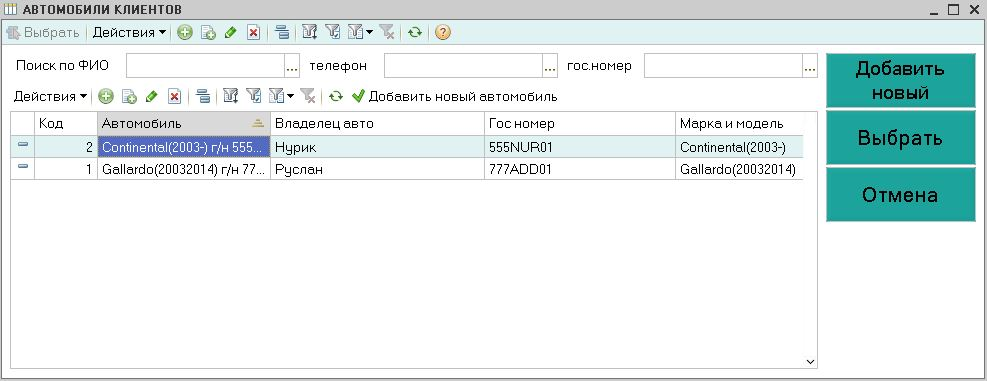This screenshot has width=987, height=381.
Task: Edit current item via window command bar pencil
Action: click(x=230, y=33)
